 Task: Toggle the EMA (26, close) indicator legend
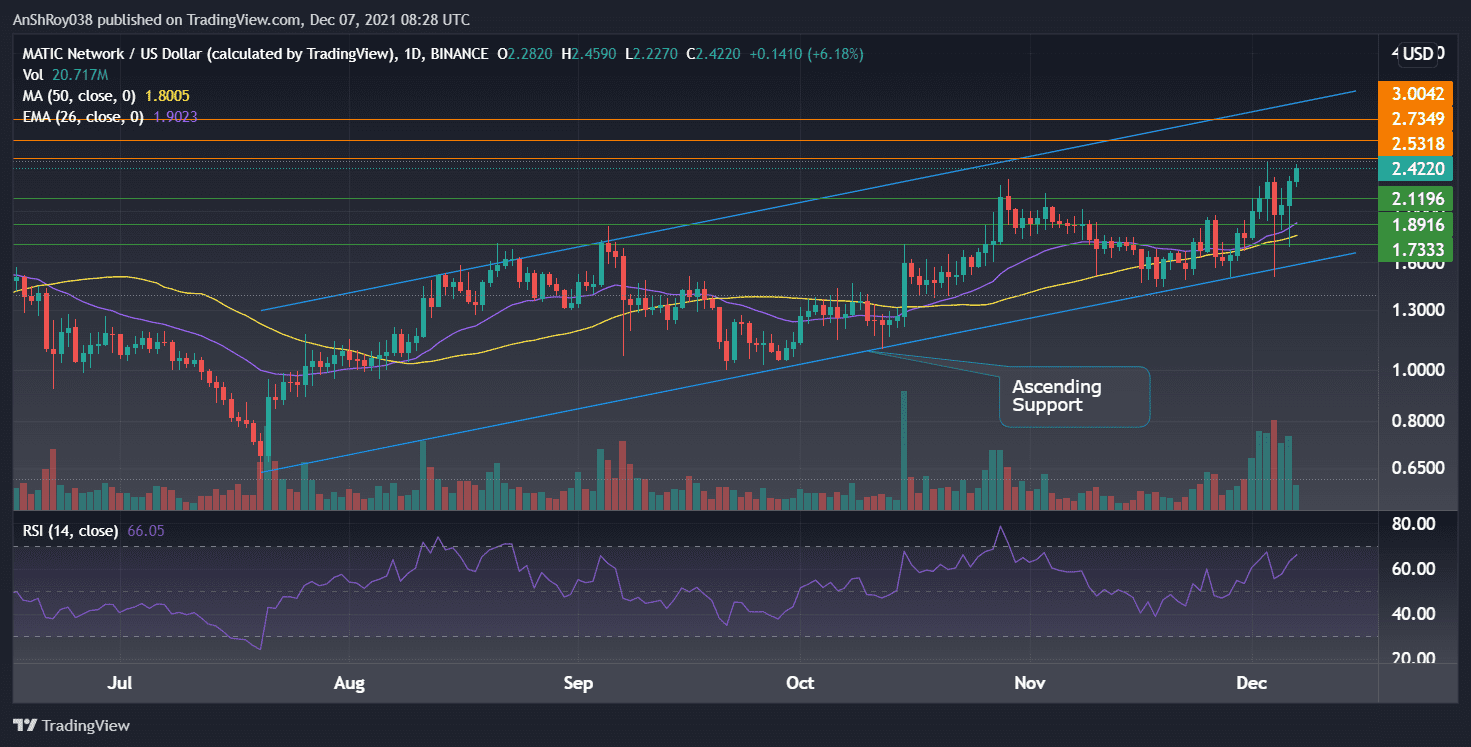click(x=85, y=118)
